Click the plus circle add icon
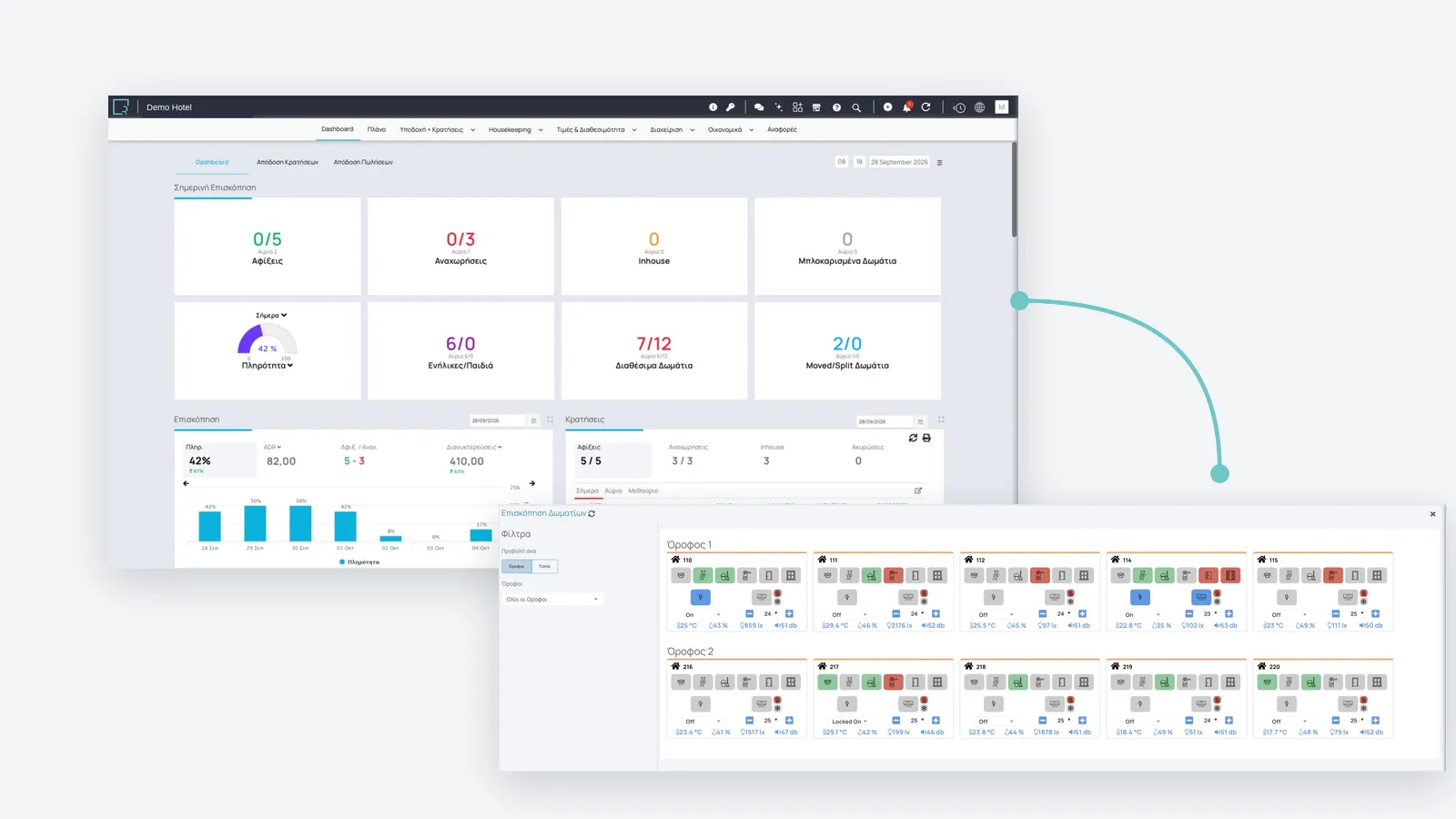 [x=887, y=107]
